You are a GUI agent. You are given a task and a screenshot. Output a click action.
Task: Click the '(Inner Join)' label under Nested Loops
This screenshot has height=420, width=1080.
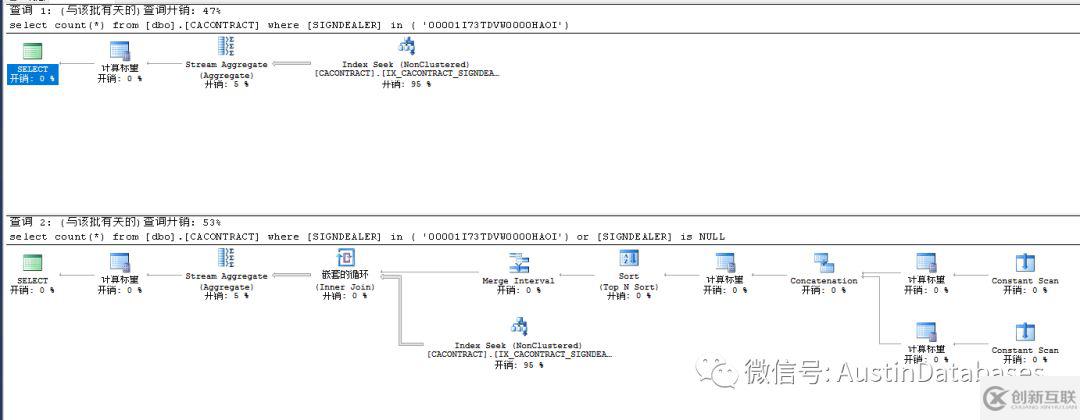pos(345,286)
